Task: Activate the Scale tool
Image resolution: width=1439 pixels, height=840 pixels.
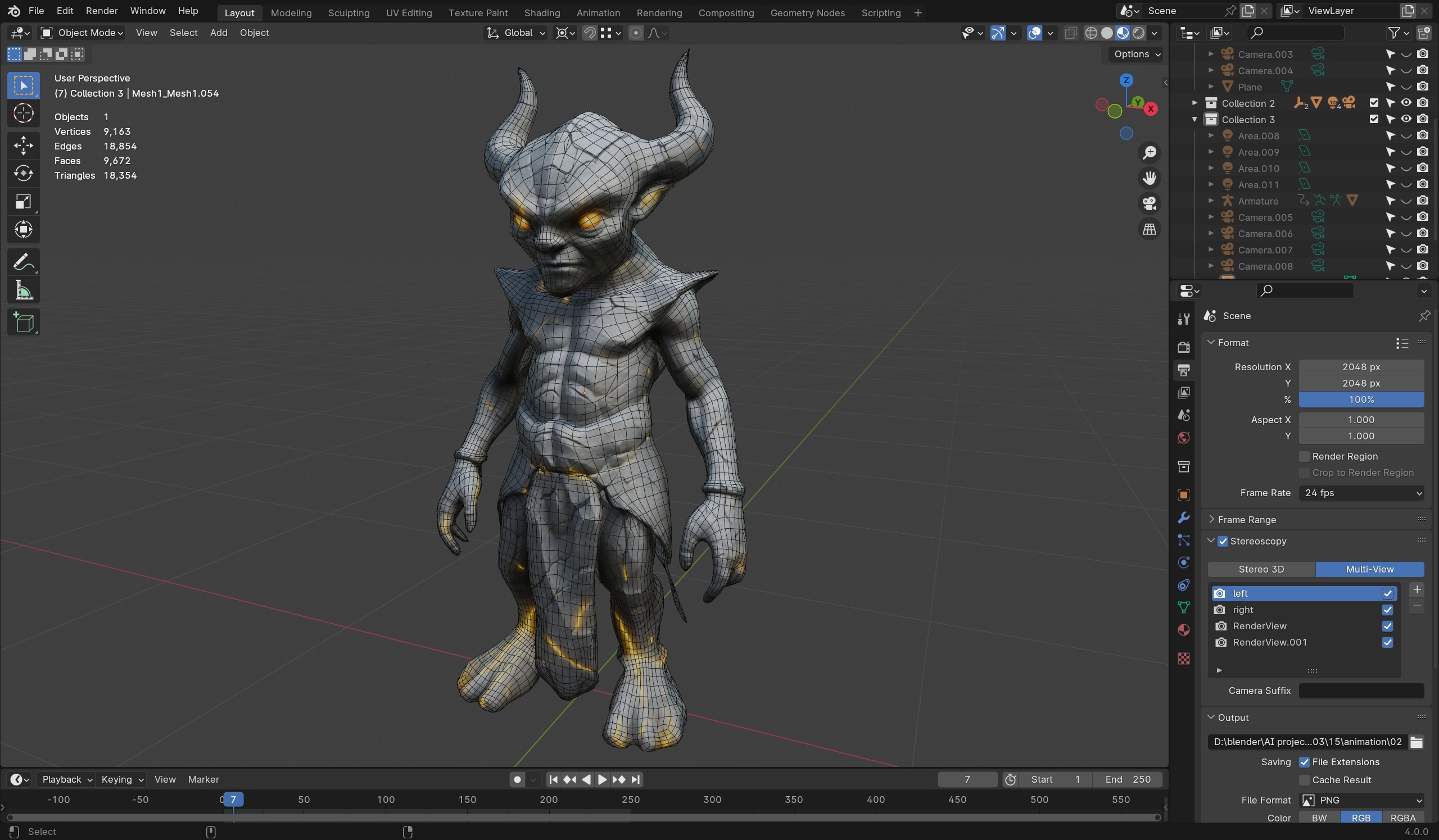Action: pos(24,202)
